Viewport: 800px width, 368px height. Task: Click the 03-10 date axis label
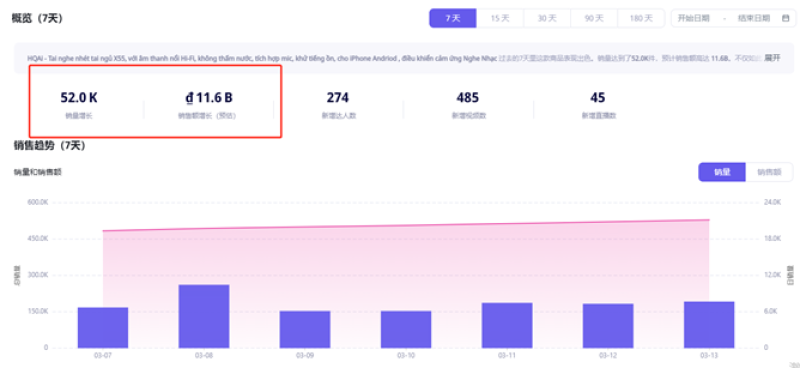tap(406, 355)
